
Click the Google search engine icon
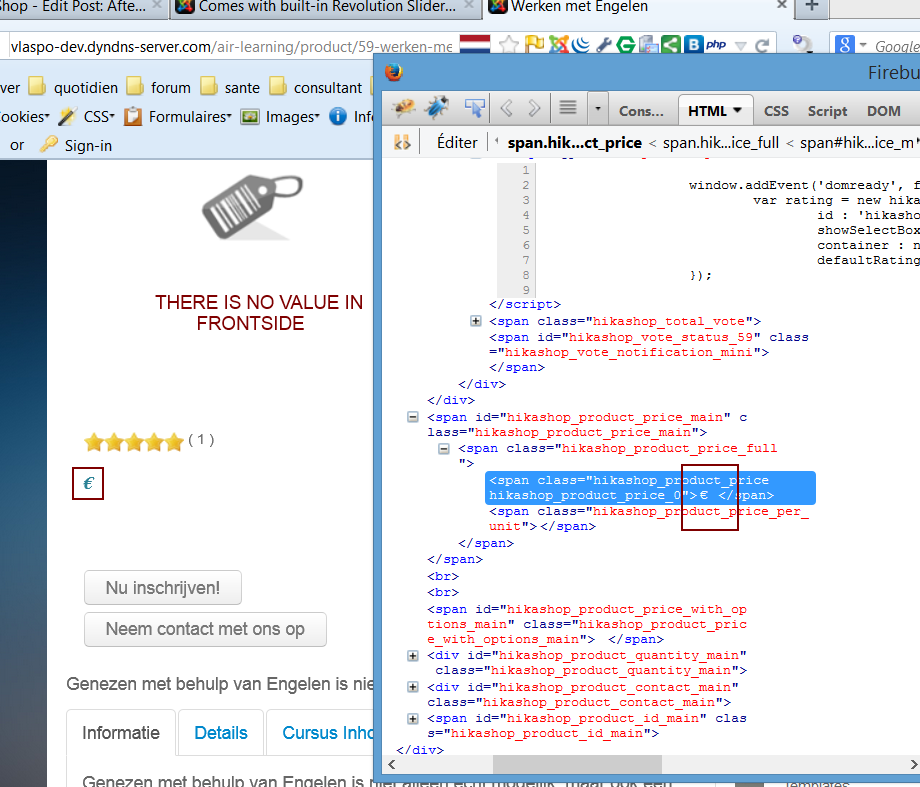(844, 45)
